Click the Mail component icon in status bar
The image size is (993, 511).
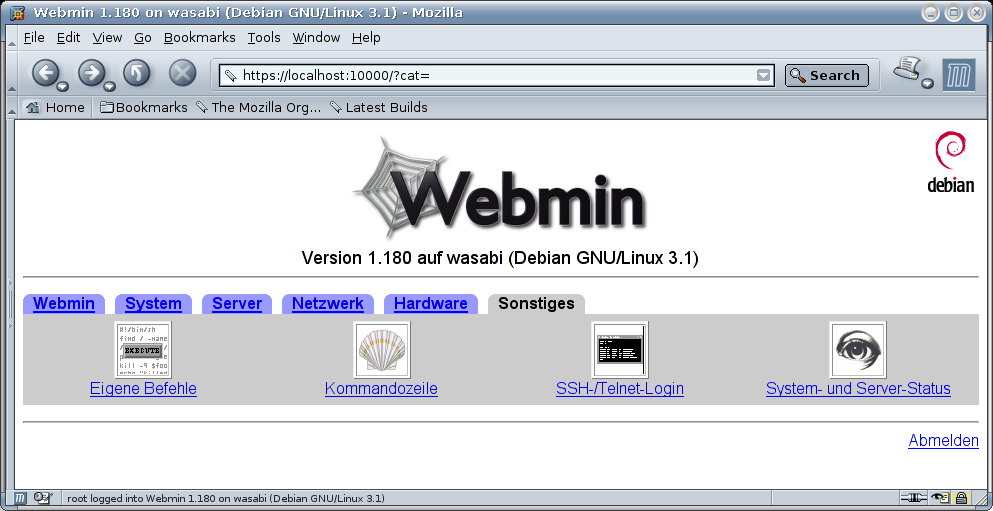43,498
